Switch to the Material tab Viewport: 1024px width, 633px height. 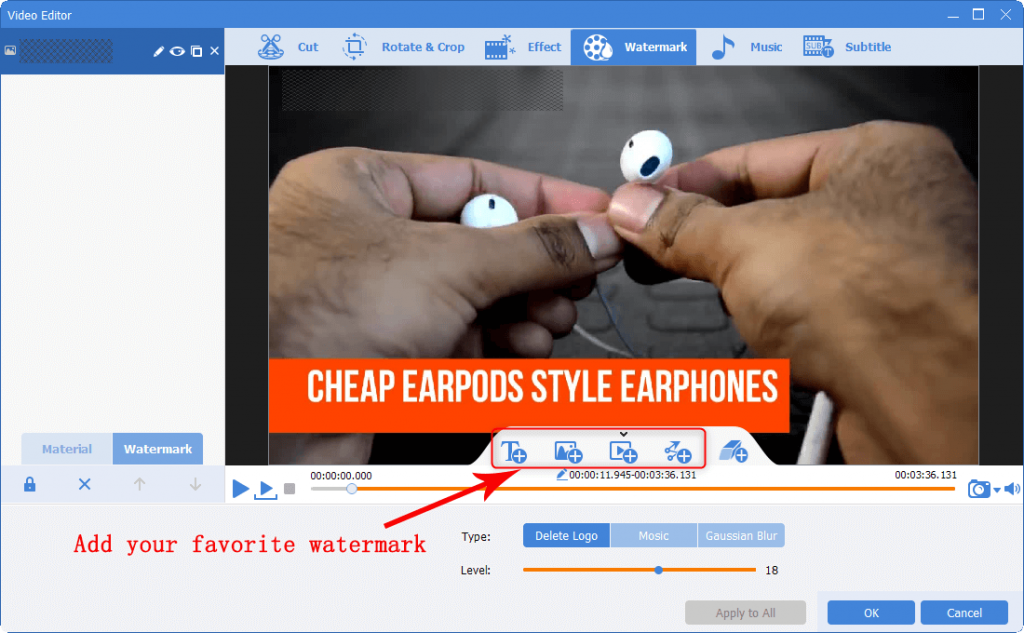pos(67,449)
